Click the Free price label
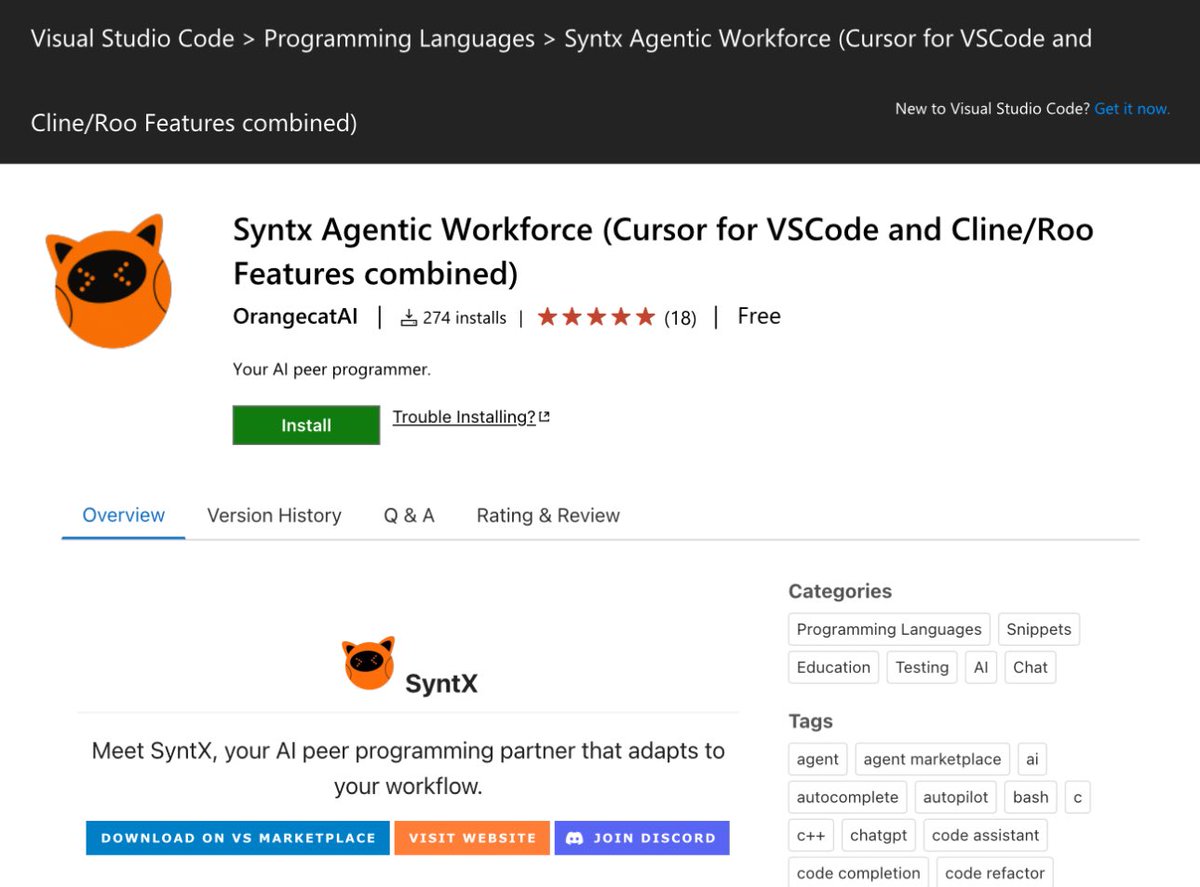The image size is (1200, 887). point(759,316)
